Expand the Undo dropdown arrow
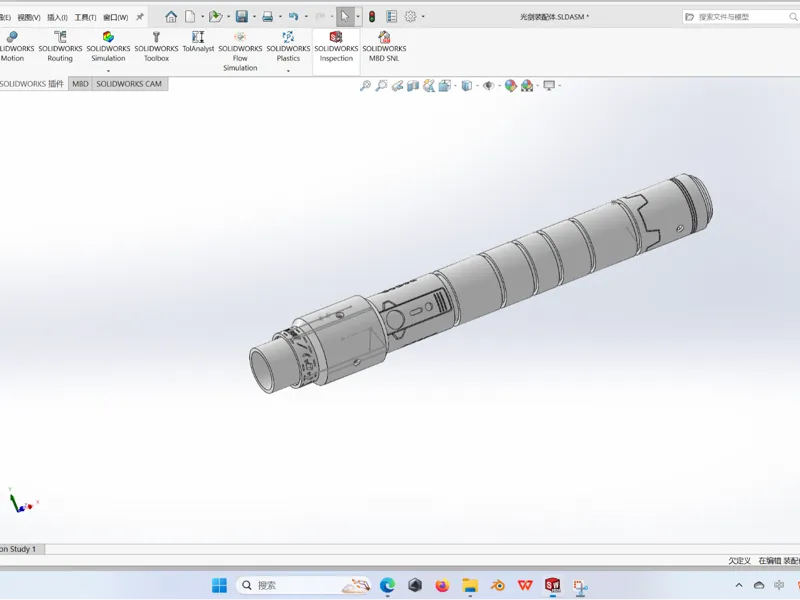The image size is (800, 600). 306,17
